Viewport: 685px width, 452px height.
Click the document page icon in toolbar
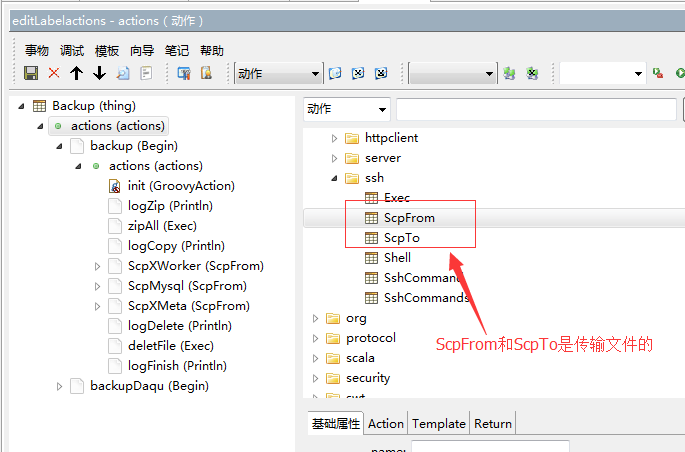click(x=146, y=73)
